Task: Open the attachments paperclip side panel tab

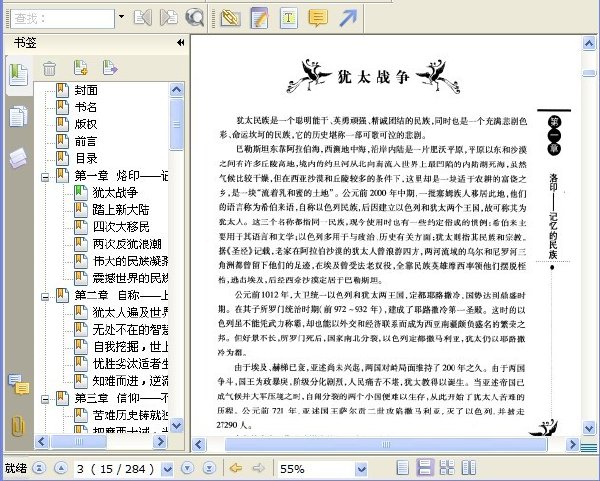Action: click(18, 425)
